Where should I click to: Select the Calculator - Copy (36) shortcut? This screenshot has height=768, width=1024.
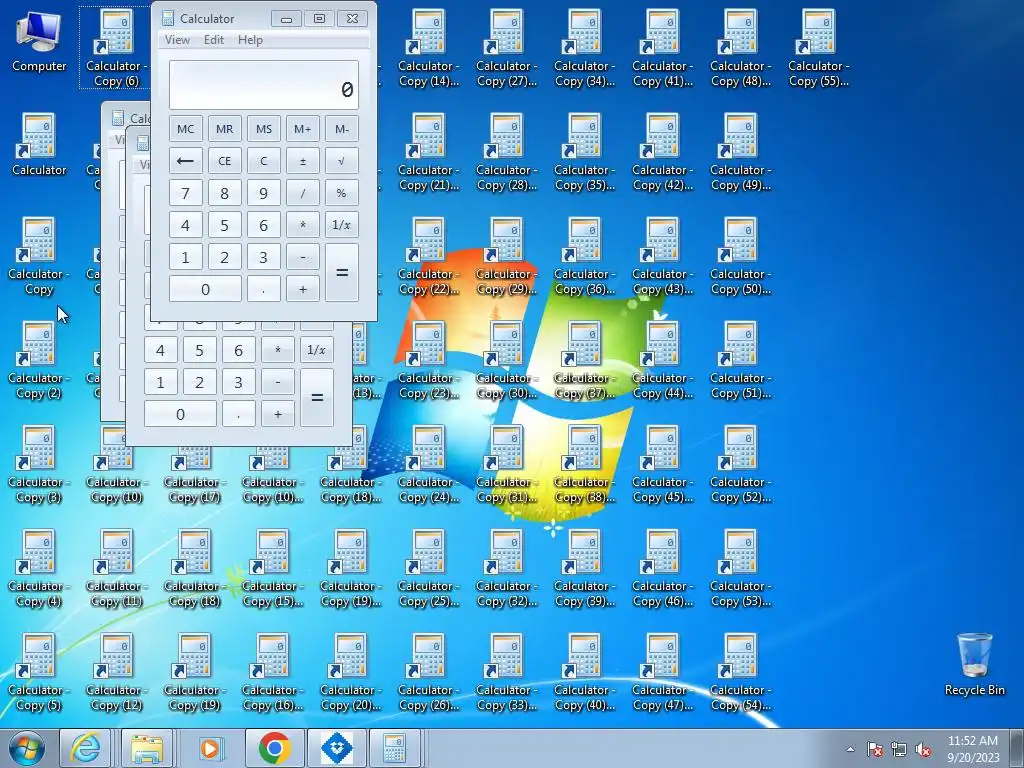pos(584,256)
